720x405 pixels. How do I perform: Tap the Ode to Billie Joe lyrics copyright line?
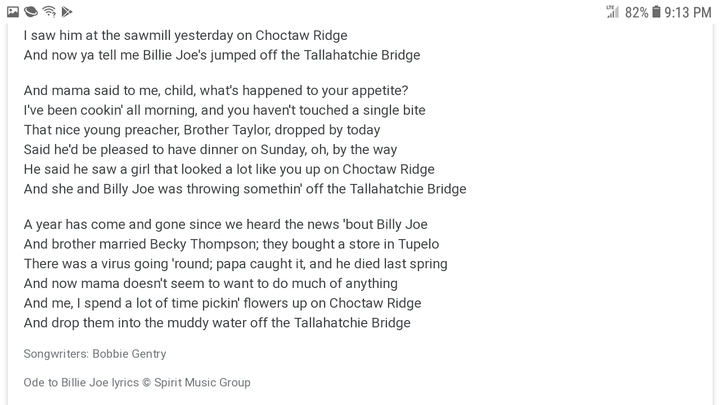[x=137, y=382]
